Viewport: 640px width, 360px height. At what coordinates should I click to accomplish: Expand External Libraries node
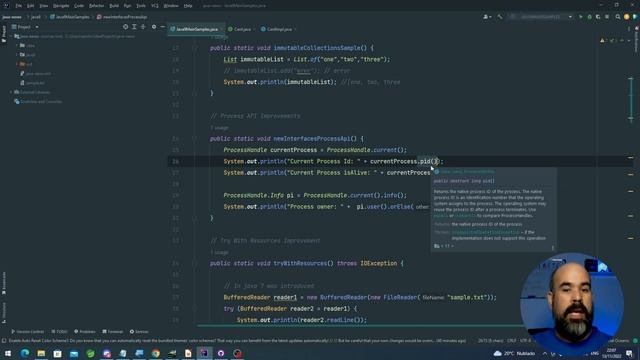coord(11,92)
